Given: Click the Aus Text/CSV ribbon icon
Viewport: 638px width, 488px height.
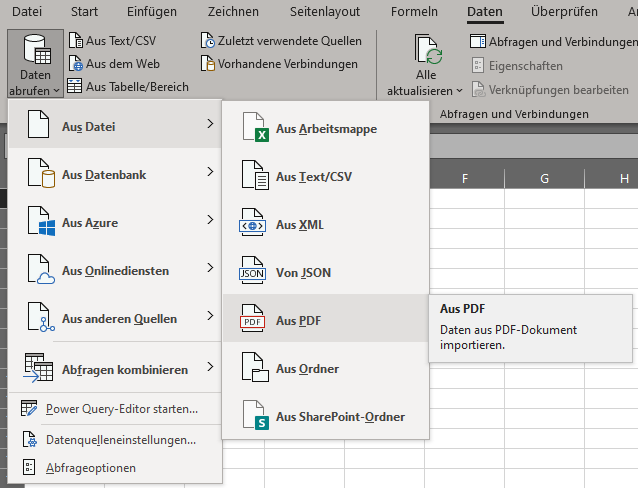Looking at the screenshot, I should [77, 41].
